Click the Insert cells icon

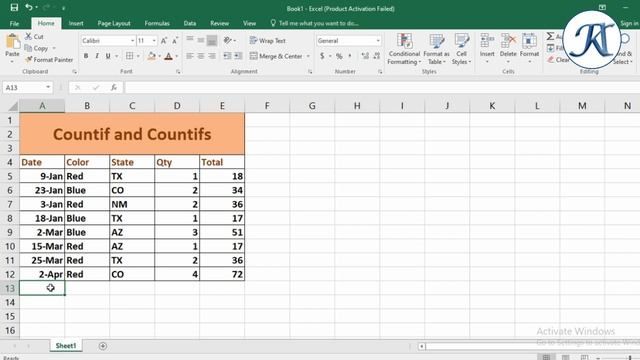[x=487, y=41]
